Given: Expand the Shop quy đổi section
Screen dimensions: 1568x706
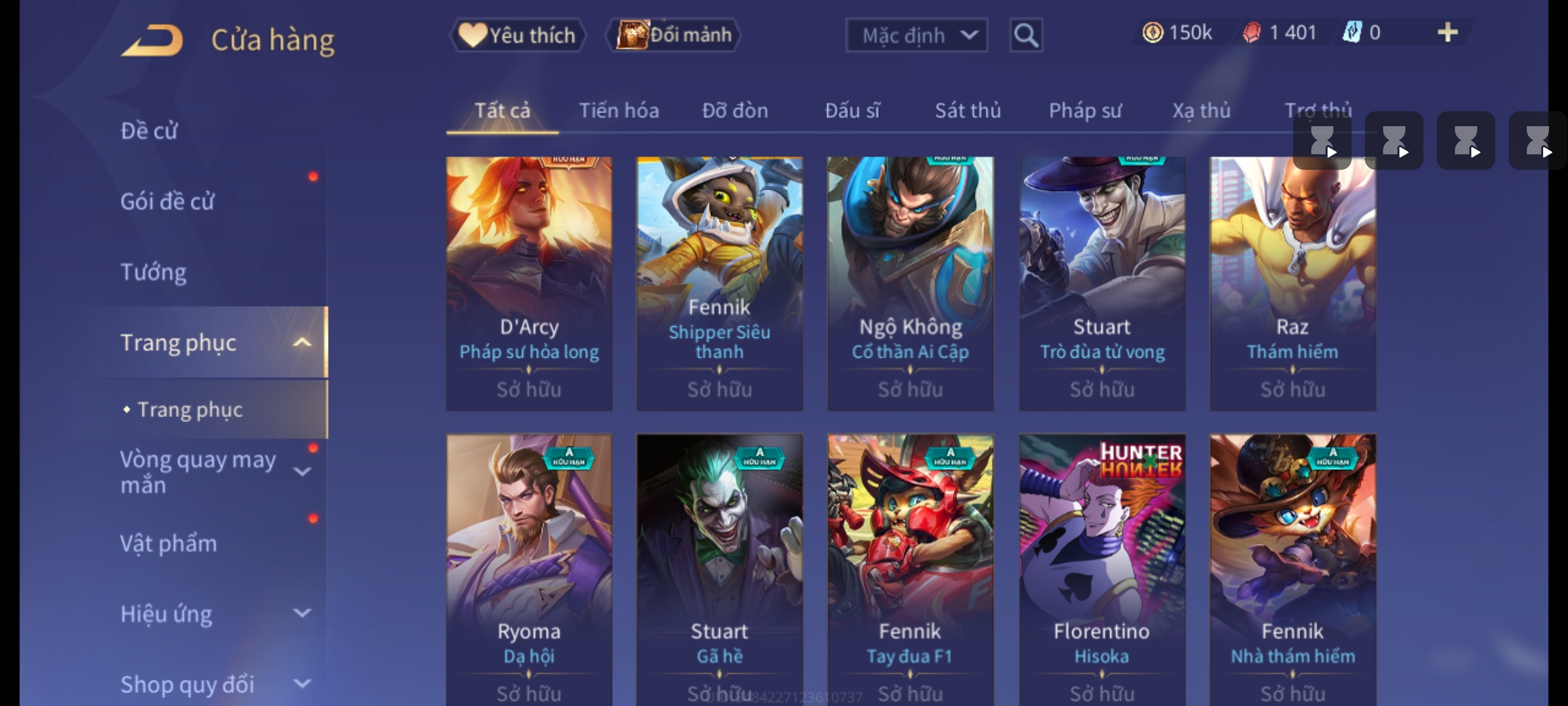Looking at the screenshot, I should coord(302,684).
